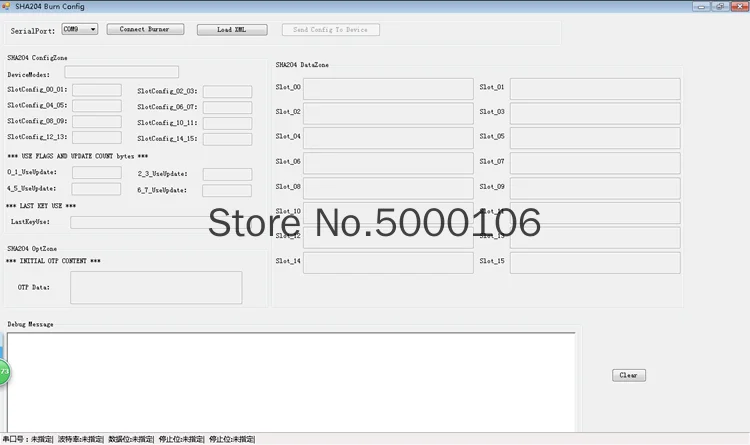Click the 4_5_UseUpdate input box
Viewport: 750px width, 445px height.
click(x=96, y=189)
